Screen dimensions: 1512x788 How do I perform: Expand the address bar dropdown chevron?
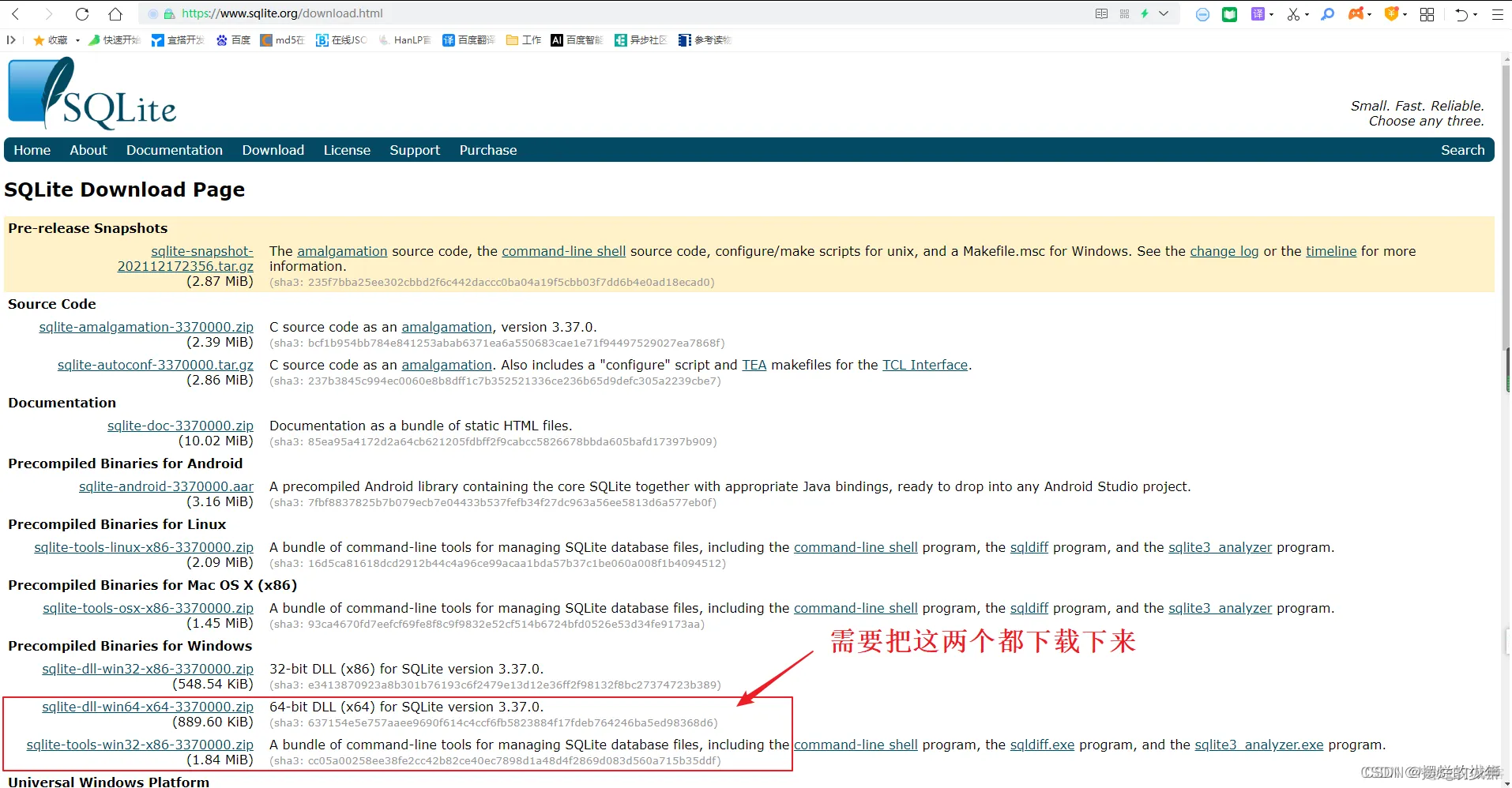(1164, 13)
